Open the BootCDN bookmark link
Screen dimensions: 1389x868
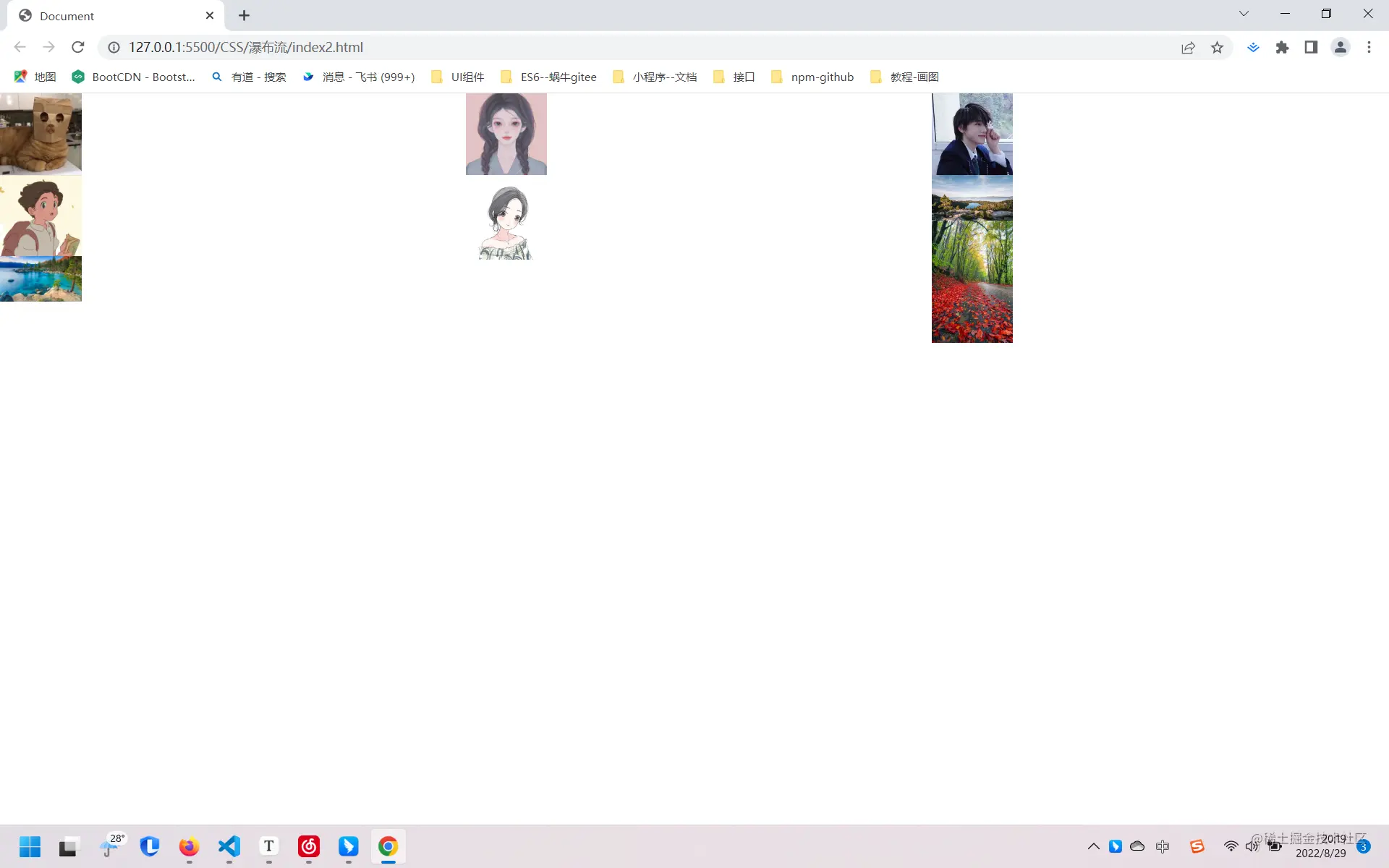pyautogui.click(x=134, y=77)
